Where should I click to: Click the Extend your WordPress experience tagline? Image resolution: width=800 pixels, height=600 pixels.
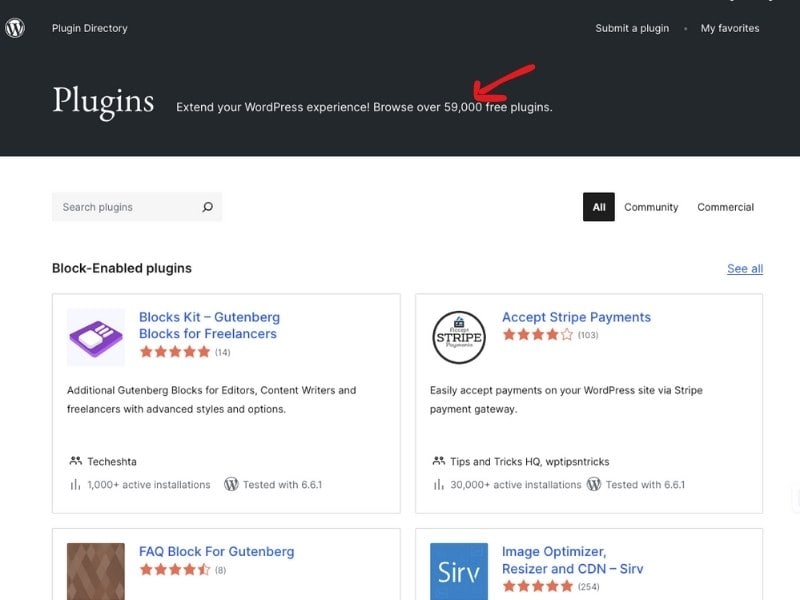[364, 107]
